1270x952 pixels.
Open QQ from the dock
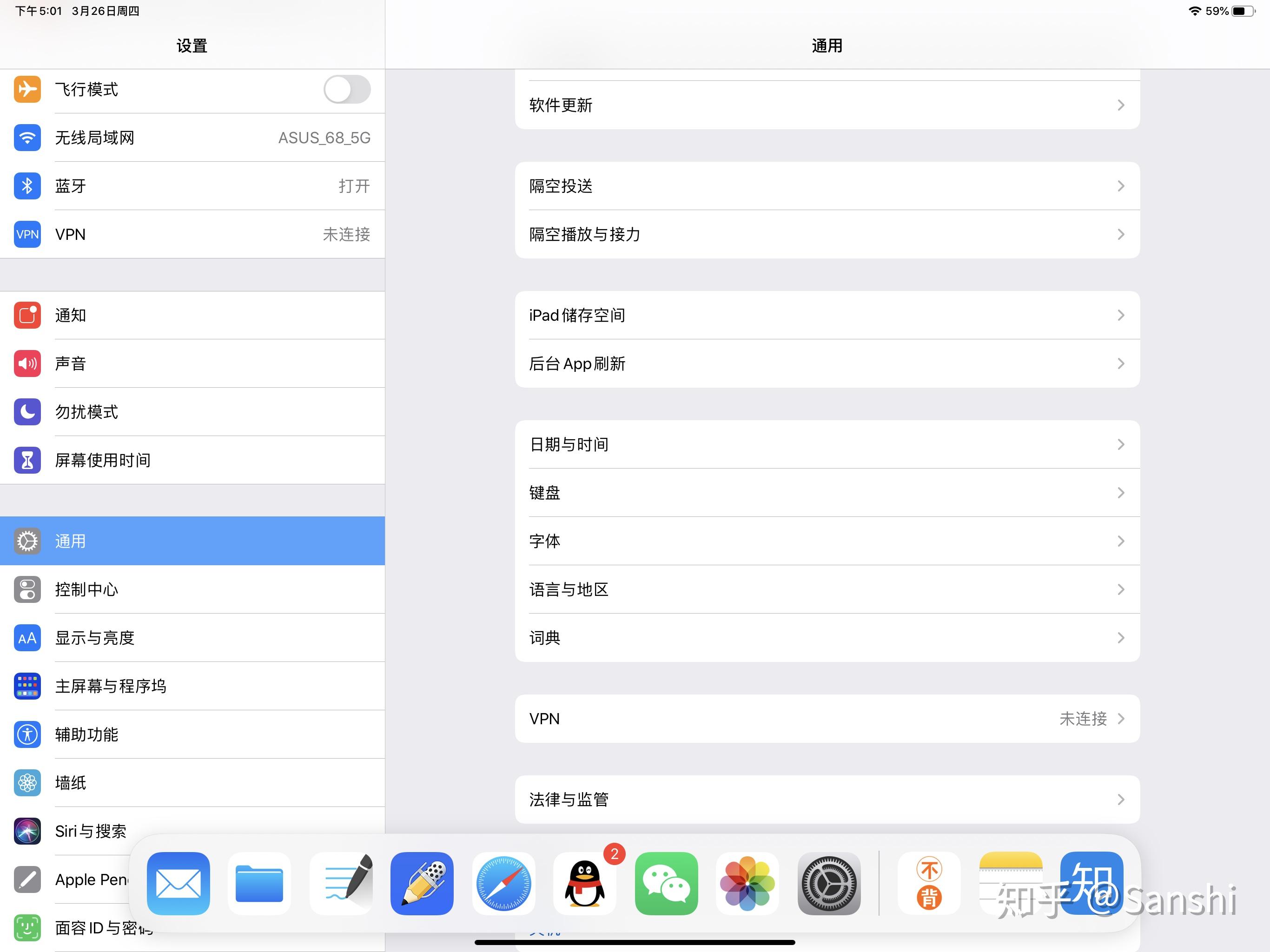[x=585, y=884]
